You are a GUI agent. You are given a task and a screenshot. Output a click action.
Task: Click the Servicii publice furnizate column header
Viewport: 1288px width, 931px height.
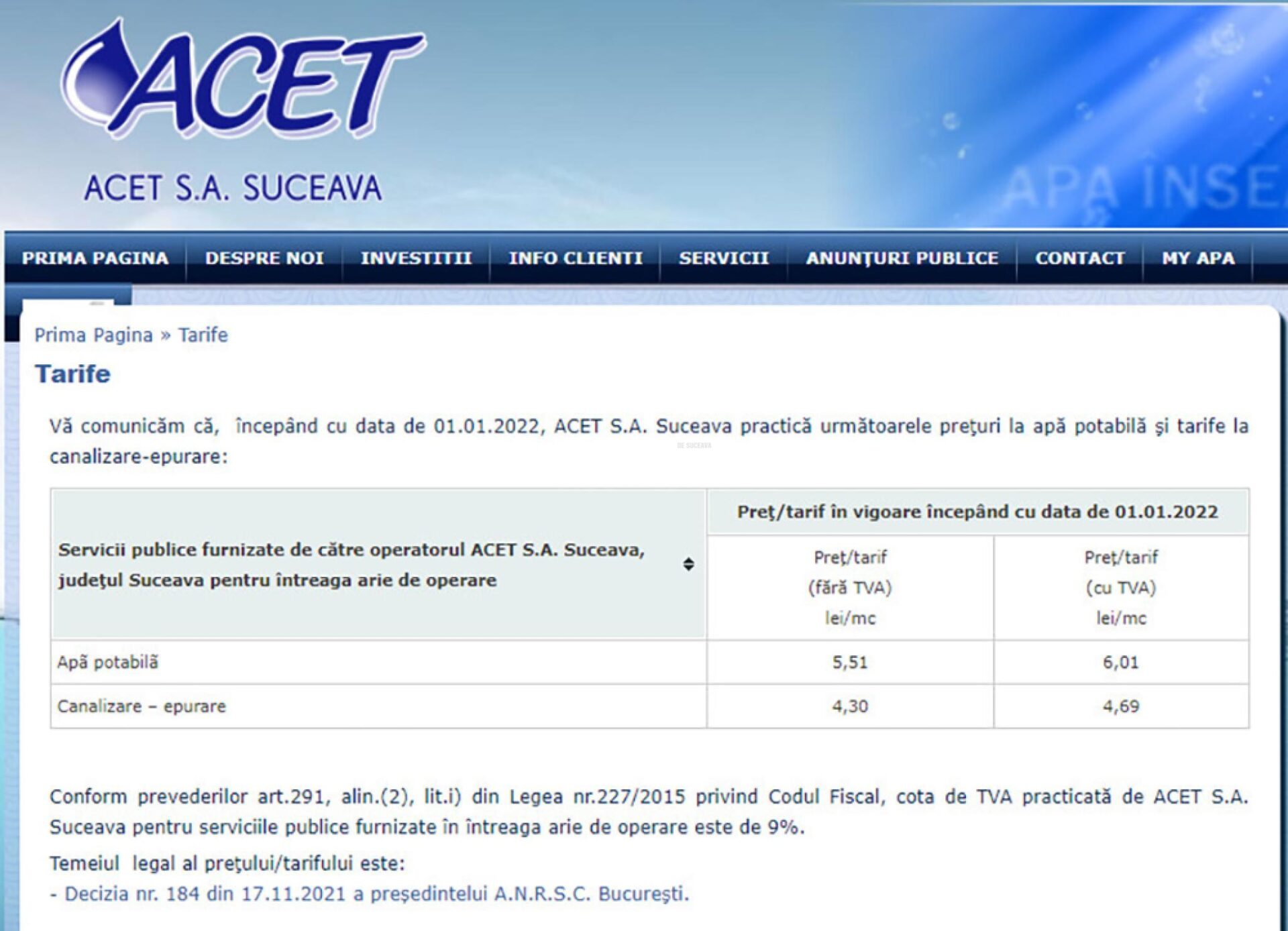(379, 564)
